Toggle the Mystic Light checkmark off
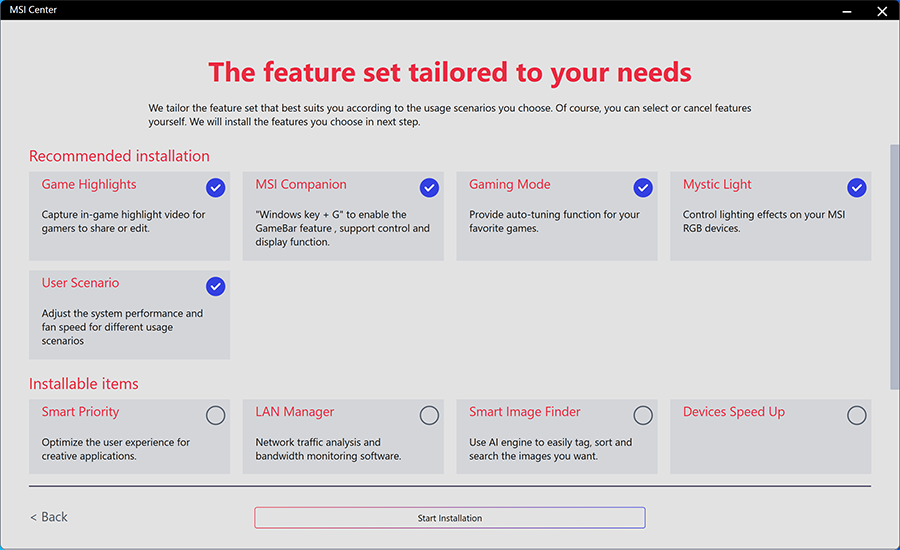The image size is (900, 550). pyautogui.click(x=856, y=188)
